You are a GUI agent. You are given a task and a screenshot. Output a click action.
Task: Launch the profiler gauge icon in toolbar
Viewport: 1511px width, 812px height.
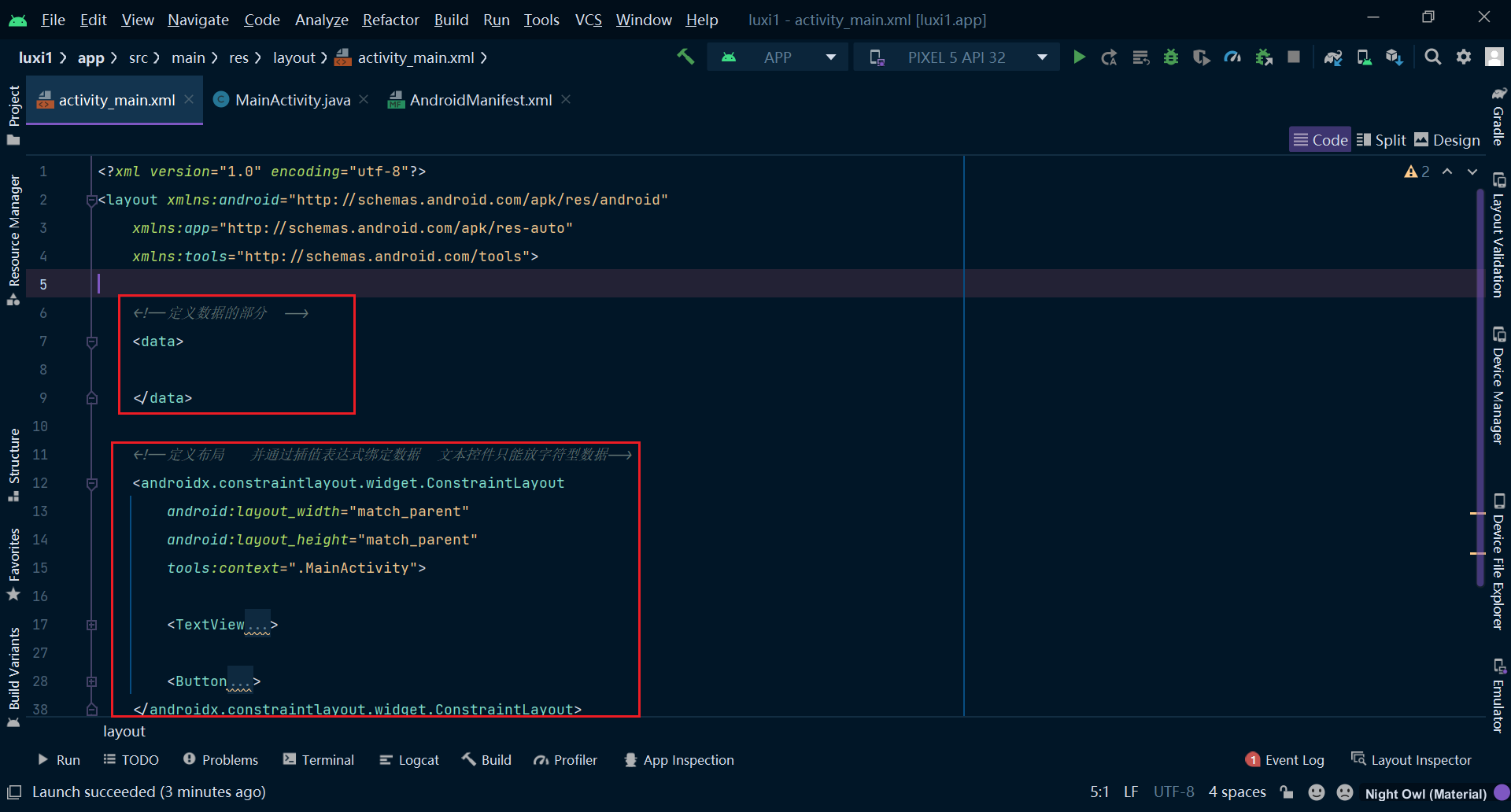(x=1232, y=57)
